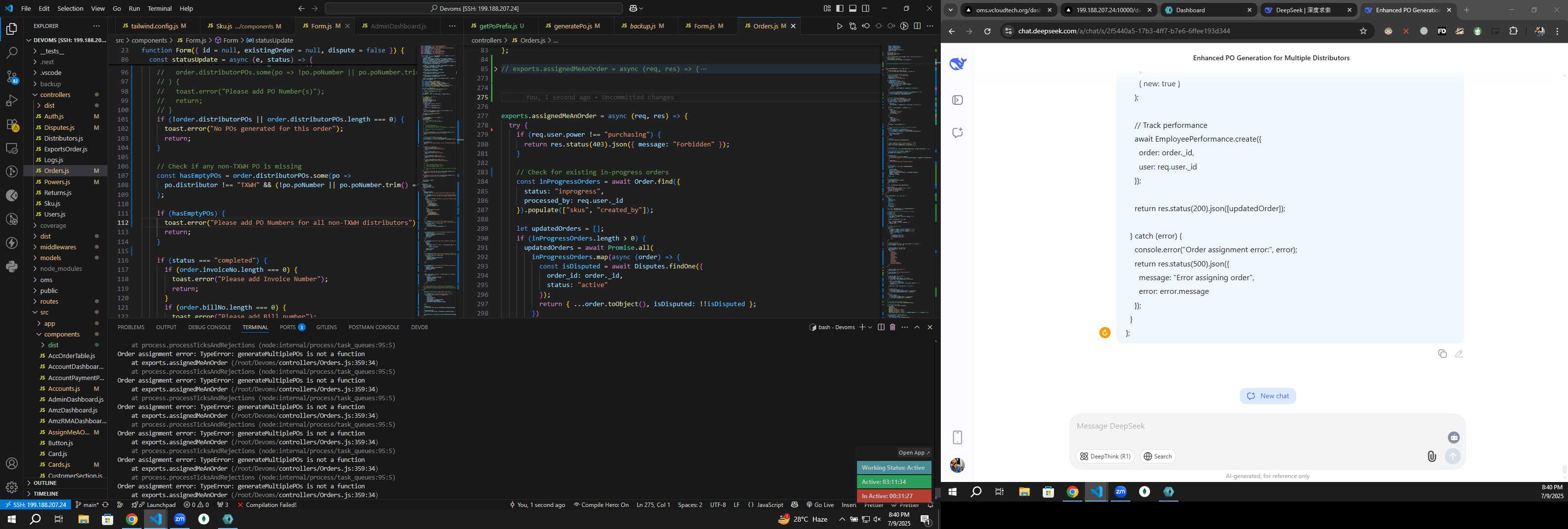Open the tailwind.config.js editor tab
This screenshot has width=1568, height=529.
(154, 26)
